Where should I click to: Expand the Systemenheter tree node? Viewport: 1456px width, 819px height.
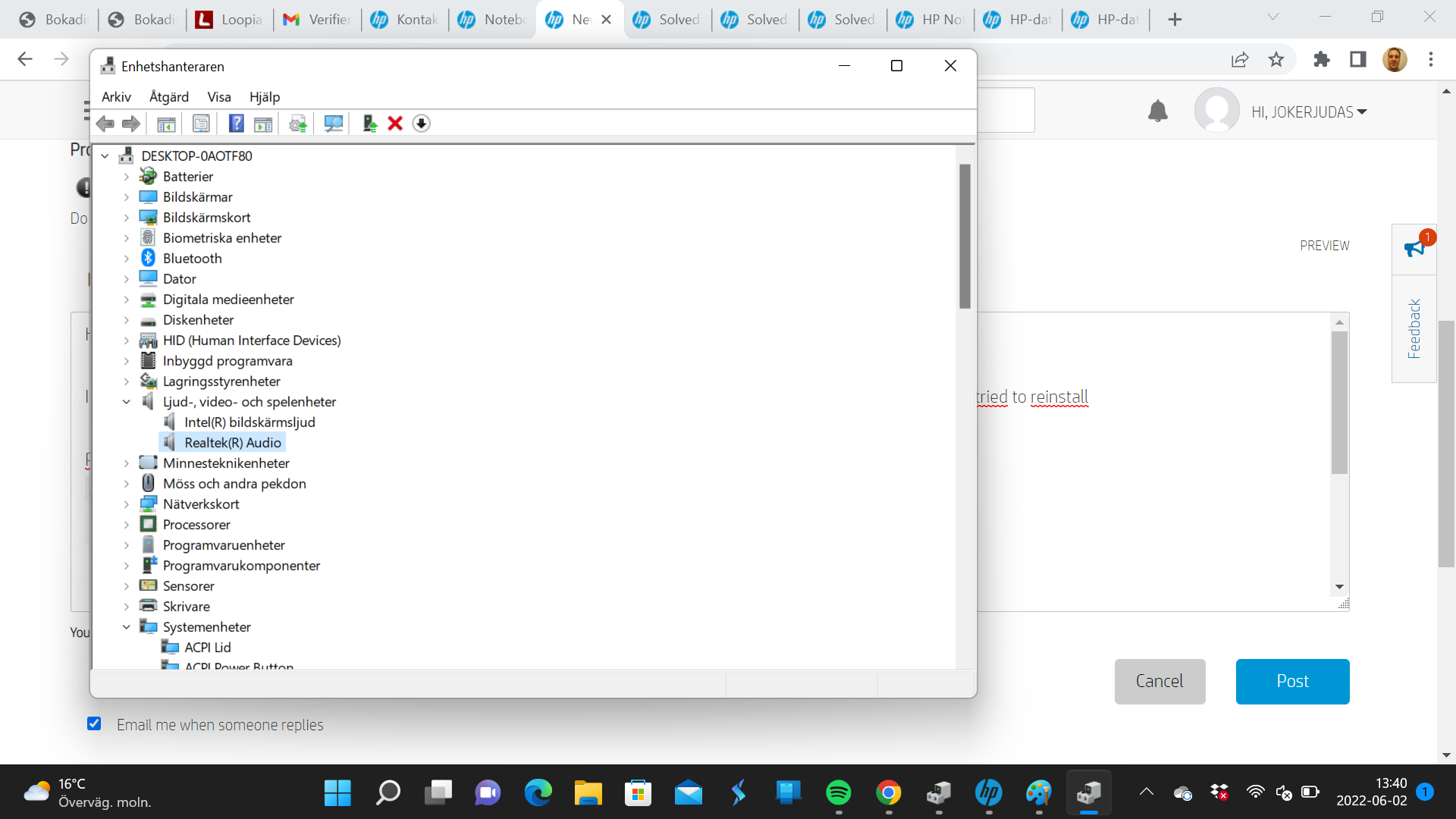[126, 626]
